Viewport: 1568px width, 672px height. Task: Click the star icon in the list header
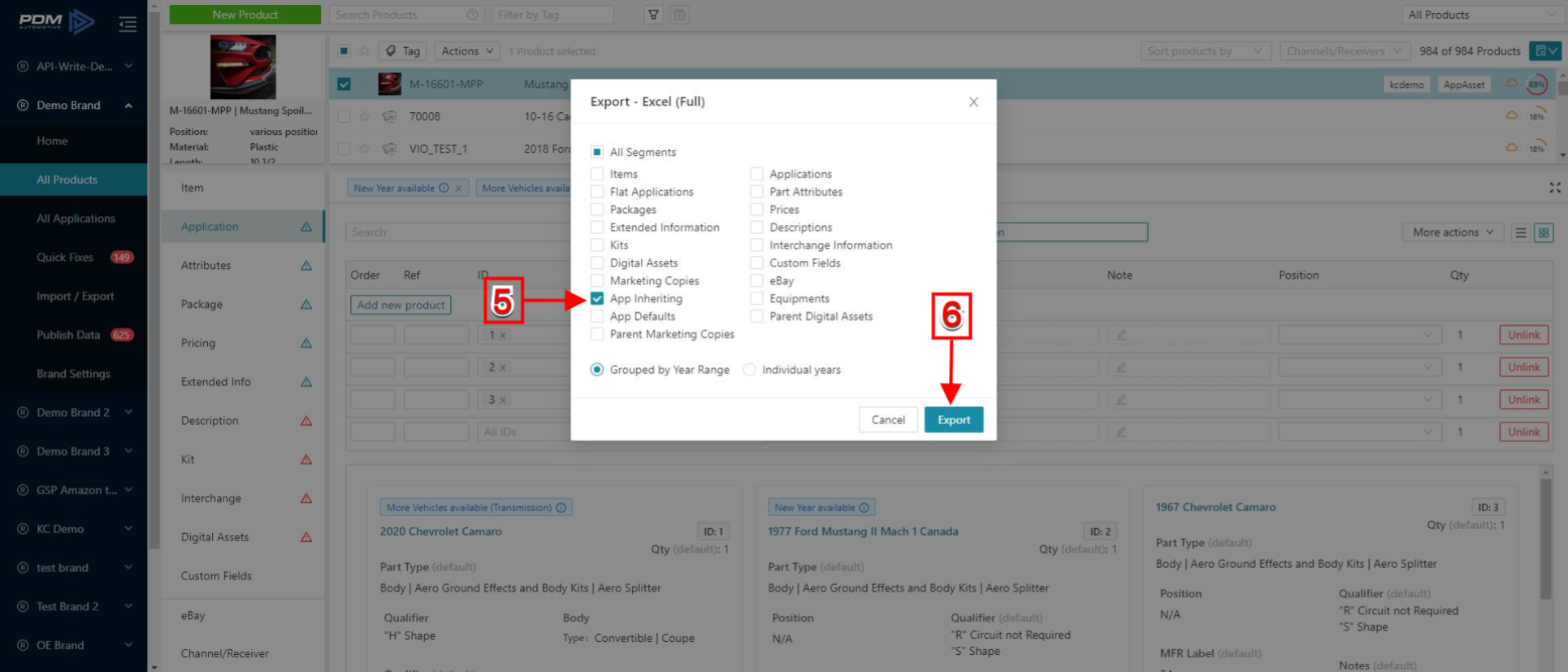coord(365,51)
